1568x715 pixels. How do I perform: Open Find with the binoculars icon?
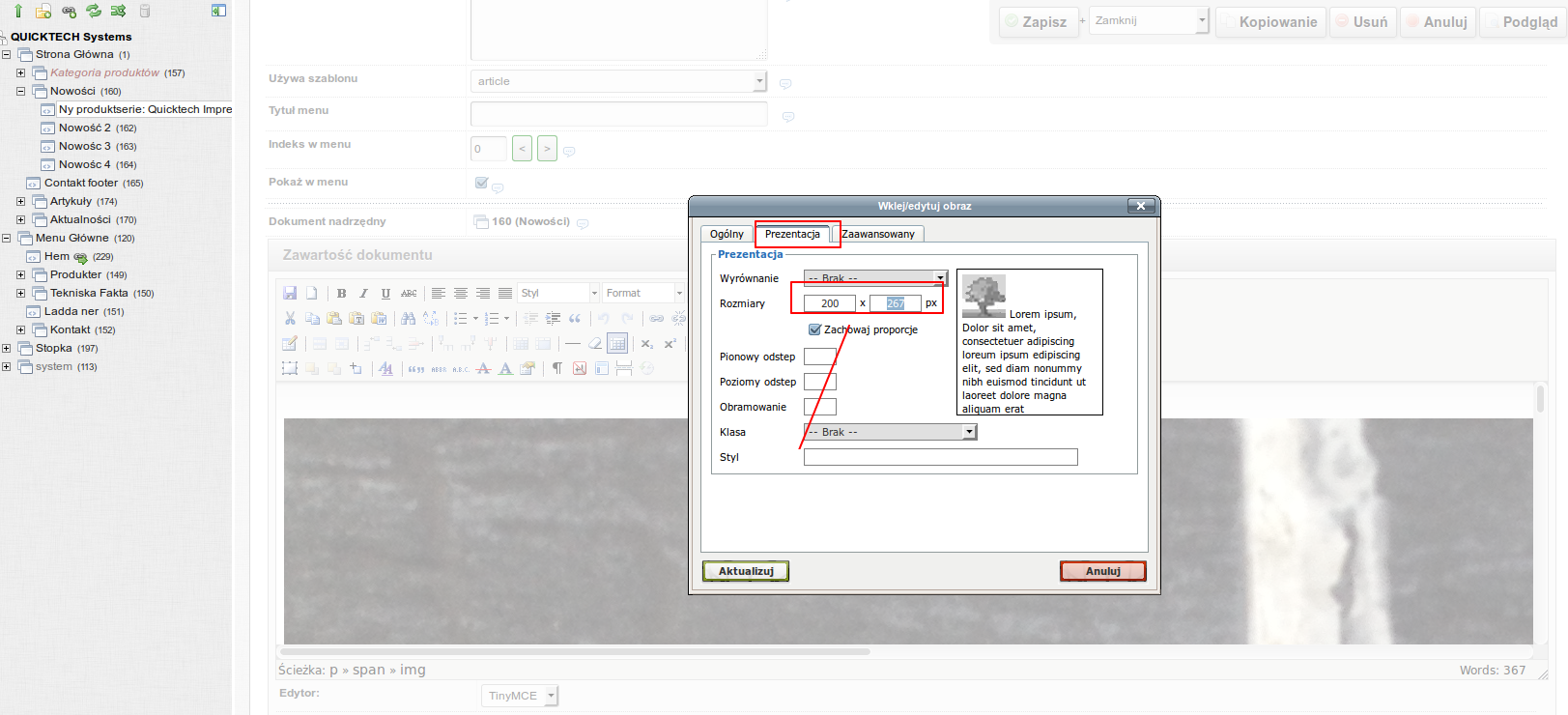(x=409, y=318)
